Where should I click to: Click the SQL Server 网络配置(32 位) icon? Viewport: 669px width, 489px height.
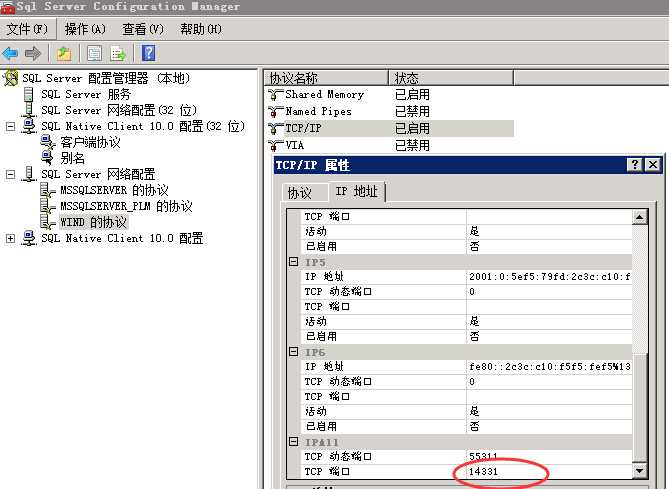[29, 110]
